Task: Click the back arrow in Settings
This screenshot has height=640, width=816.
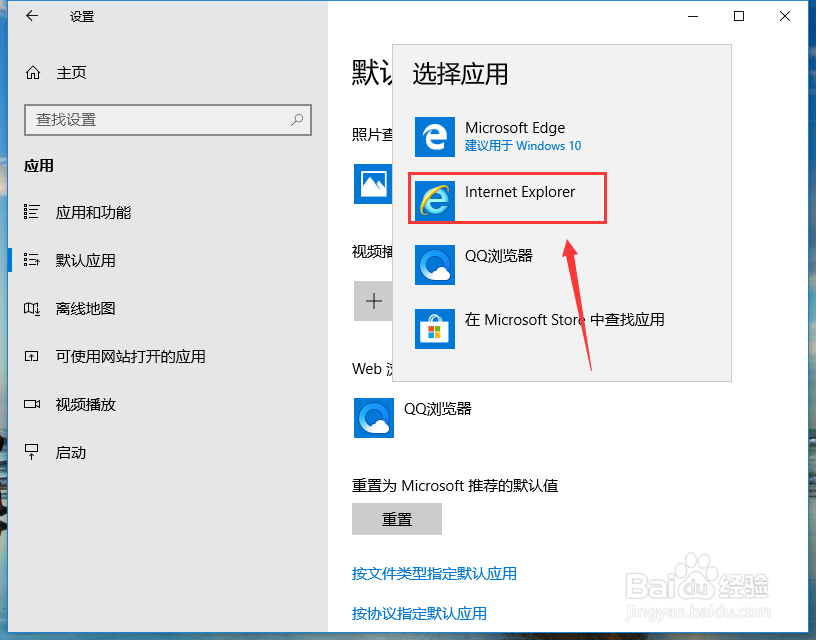Action: click(x=32, y=16)
